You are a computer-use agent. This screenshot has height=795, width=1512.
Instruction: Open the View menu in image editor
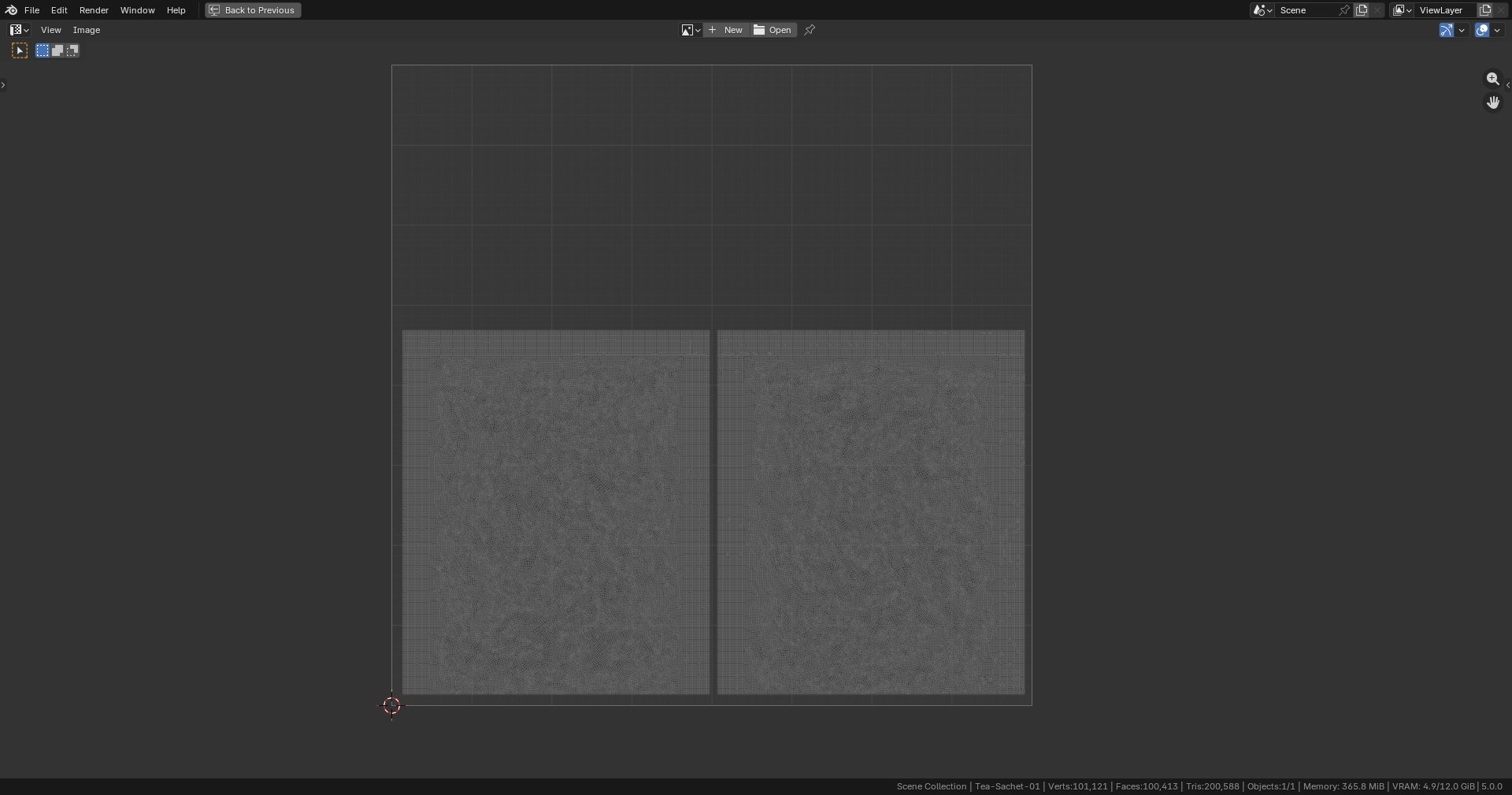click(x=50, y=30)
